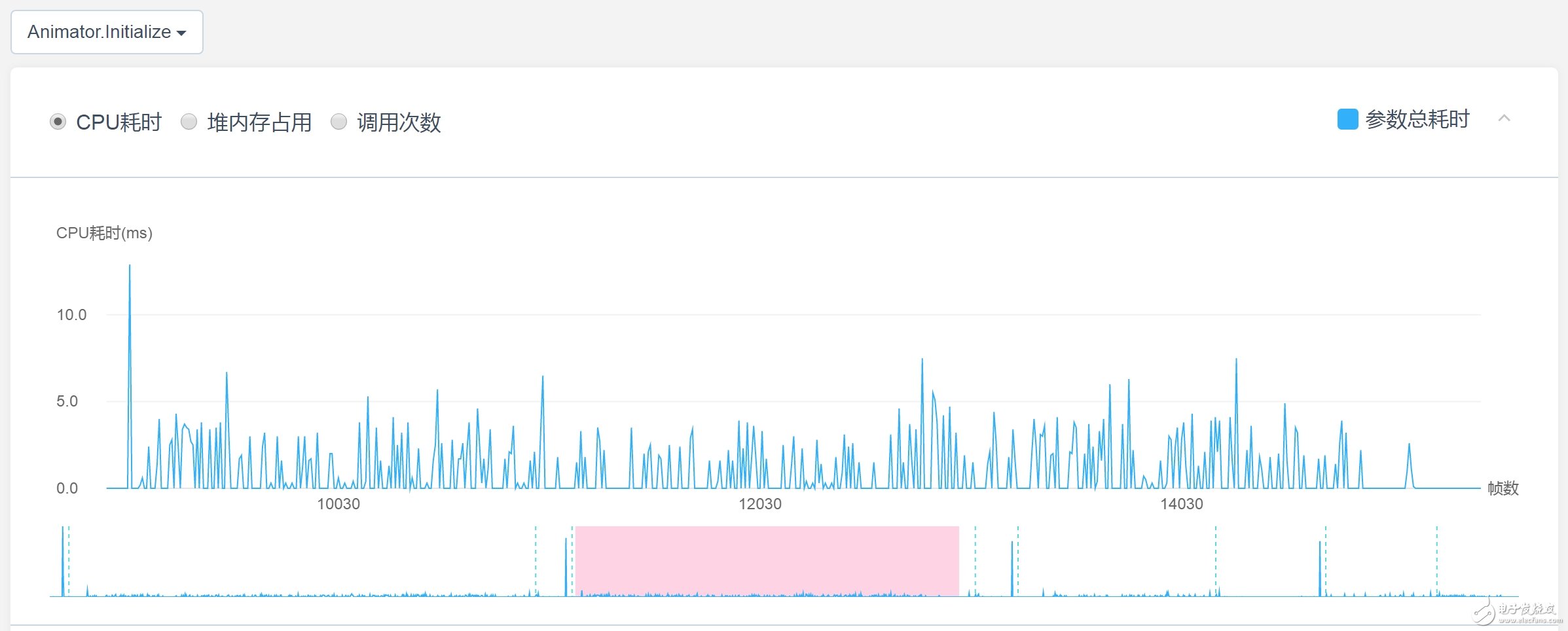Switch to the 调用次数 radio option

338,122
